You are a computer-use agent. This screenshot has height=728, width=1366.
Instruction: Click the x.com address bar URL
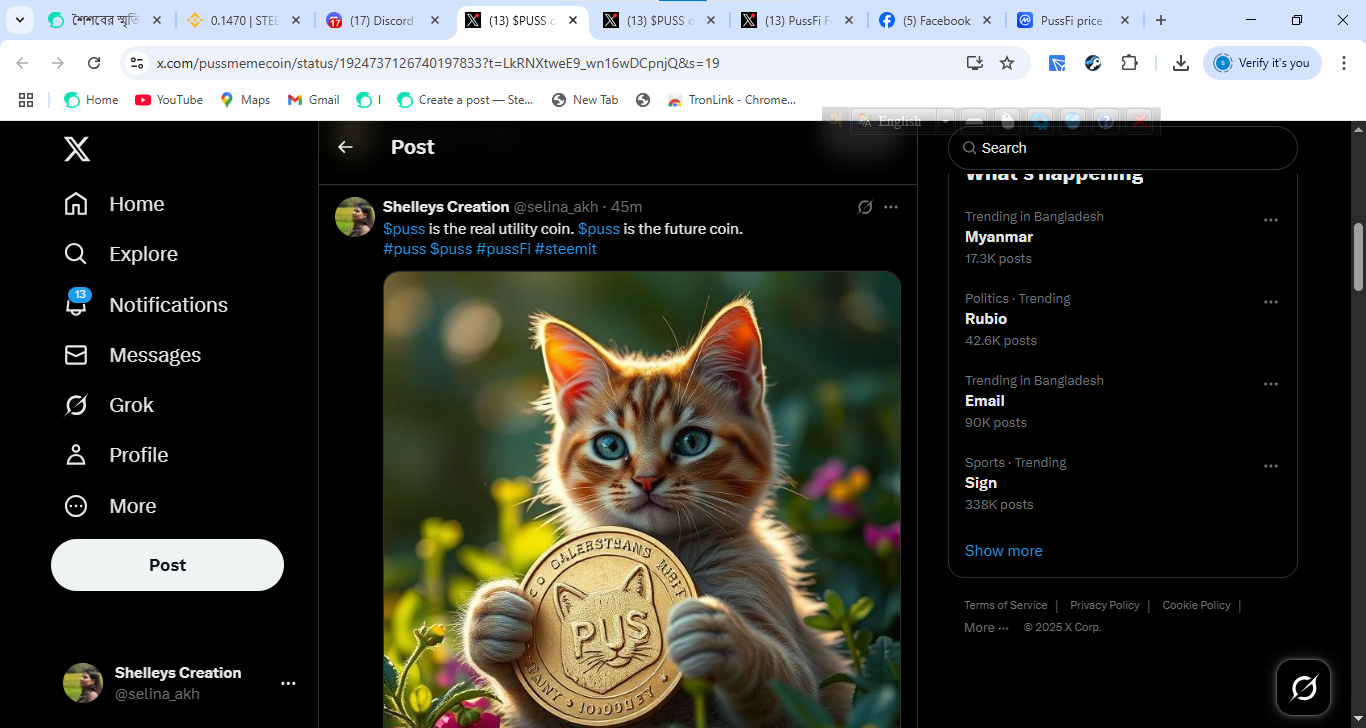pyautogui.click(x=438, y=63)
